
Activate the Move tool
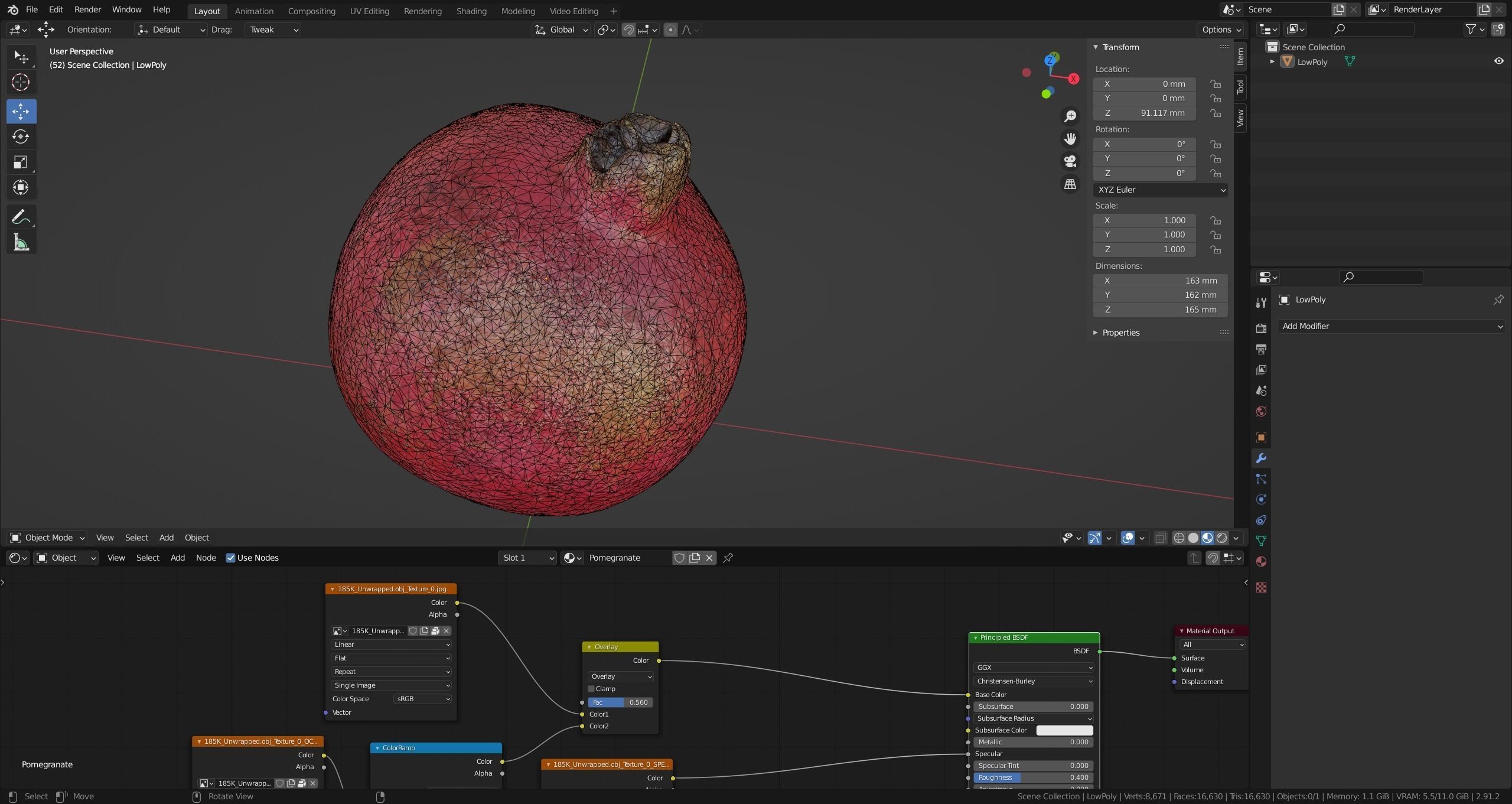click(x=21, y=111)
